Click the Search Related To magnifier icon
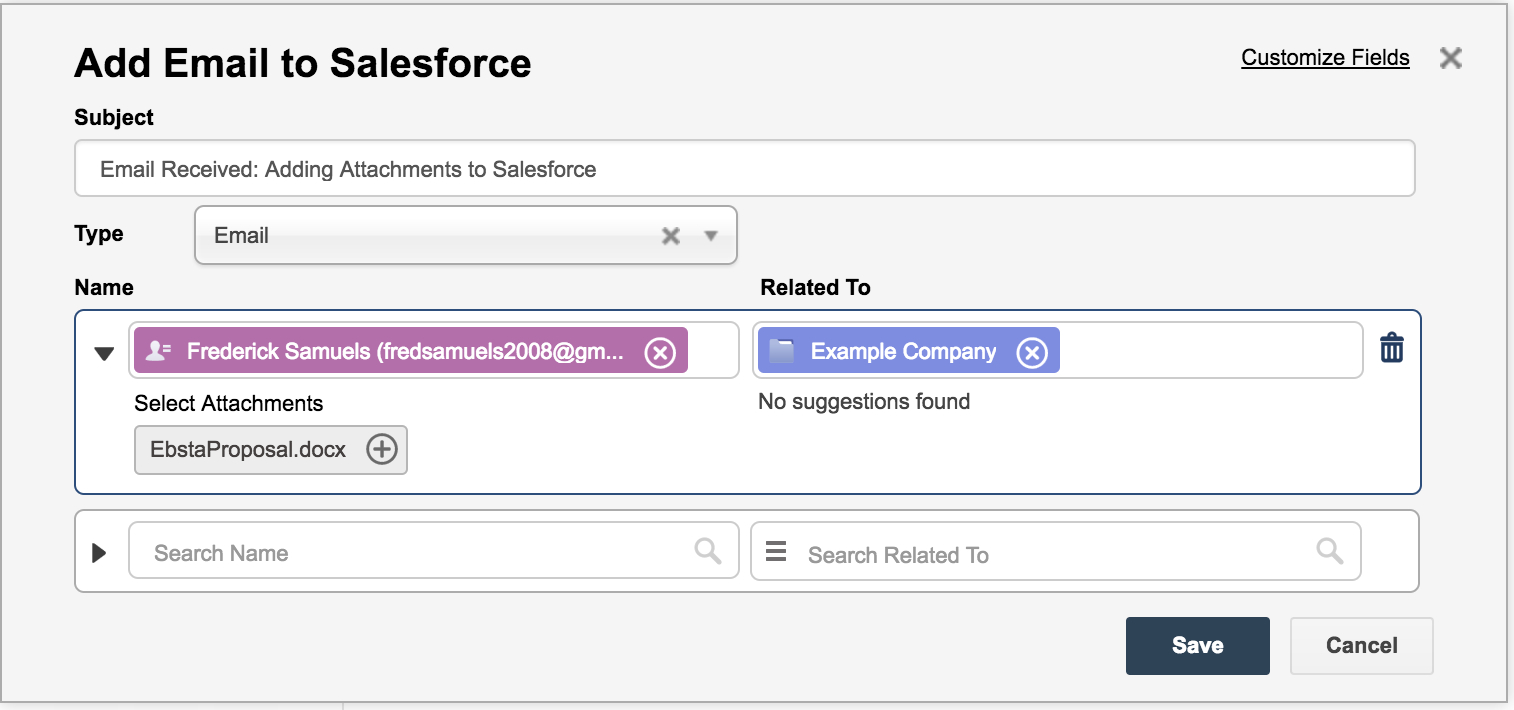The width and height of the screenshot is (1514, 710). (1329, 551)
